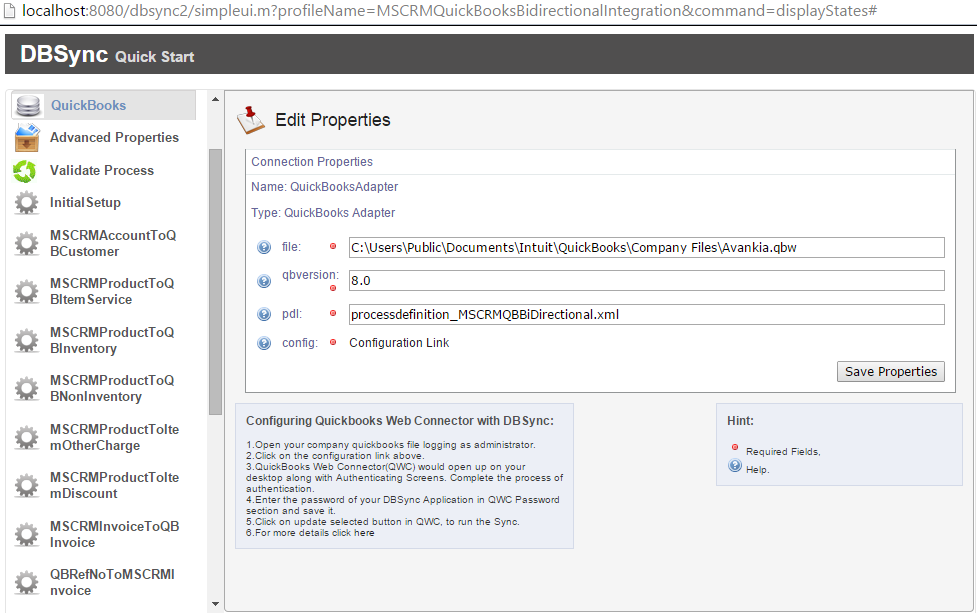Open the Configuration Link
The height and width of the screenshot is (613, 977).
[399, 343]
